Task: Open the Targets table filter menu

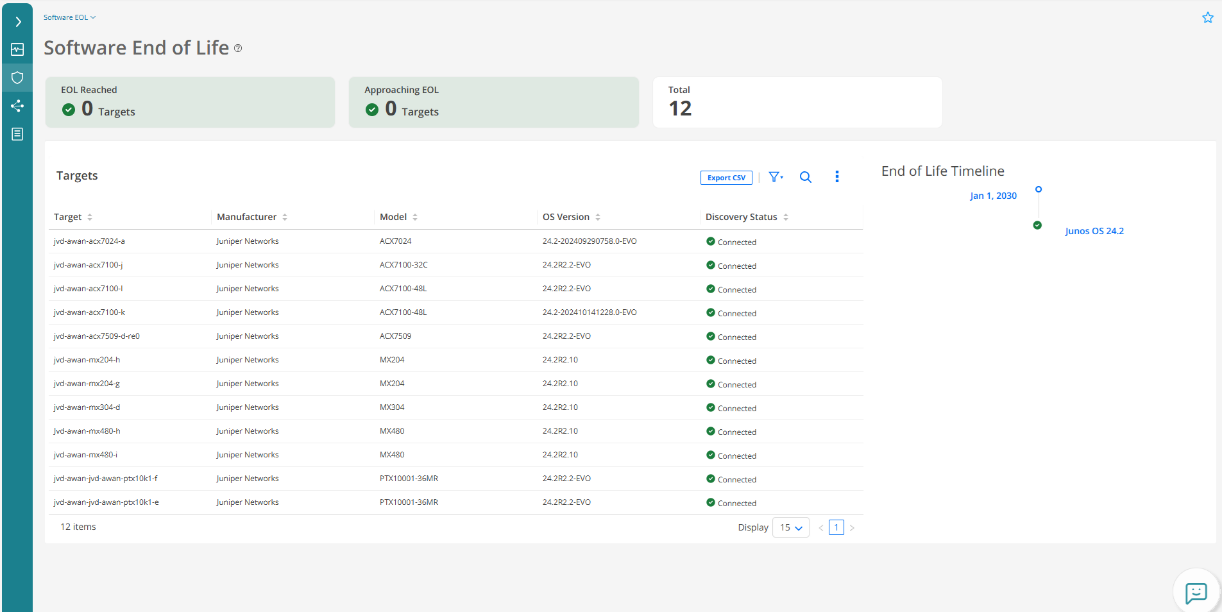Action: (x=775, y=177)
